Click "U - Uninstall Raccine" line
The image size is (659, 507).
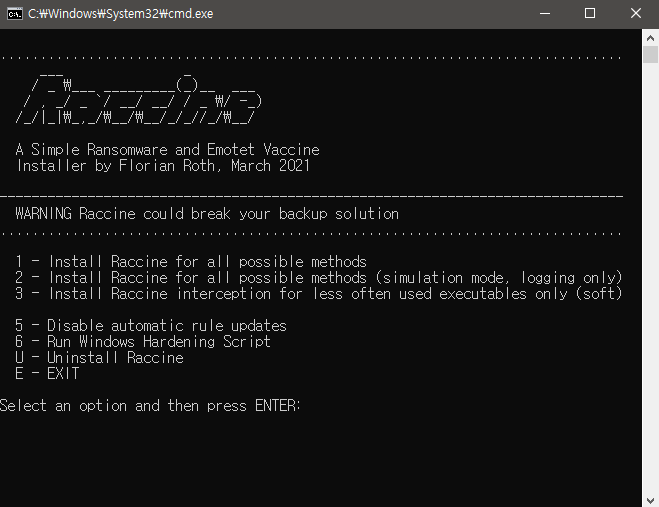tap(99, 357)
